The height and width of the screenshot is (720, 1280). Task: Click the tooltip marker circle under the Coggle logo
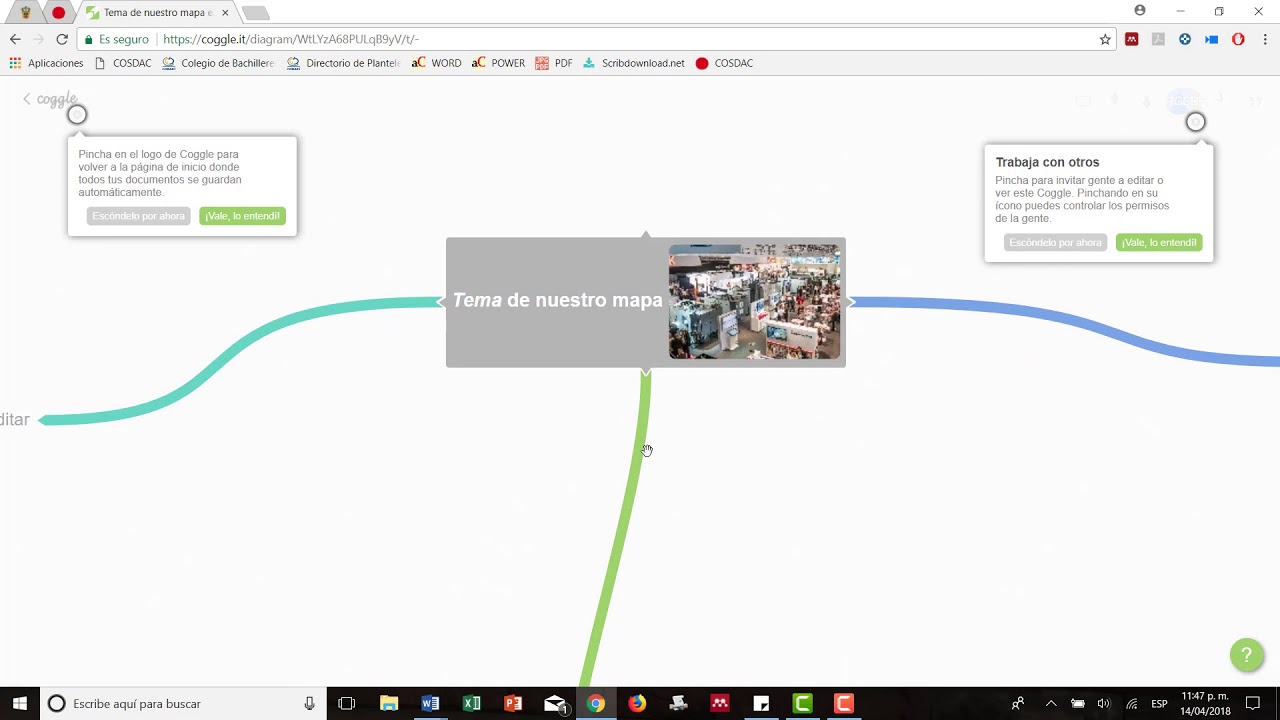click(77, 115)
